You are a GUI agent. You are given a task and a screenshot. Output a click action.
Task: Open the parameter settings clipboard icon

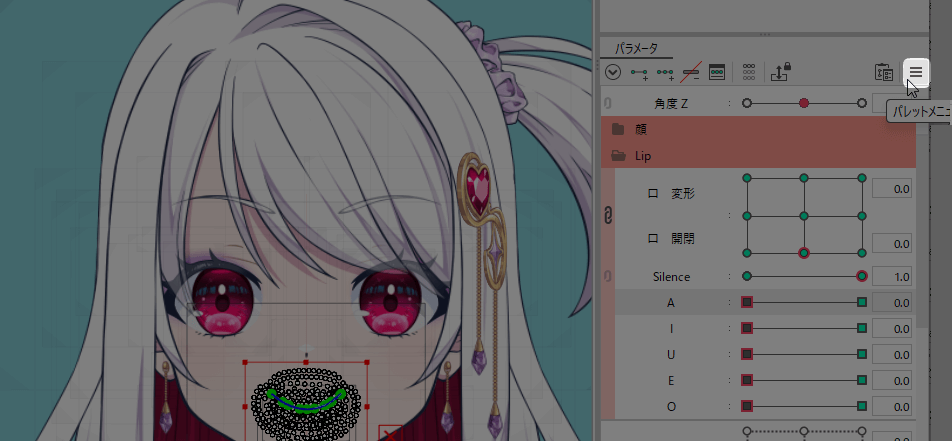(x=883, y=72)
